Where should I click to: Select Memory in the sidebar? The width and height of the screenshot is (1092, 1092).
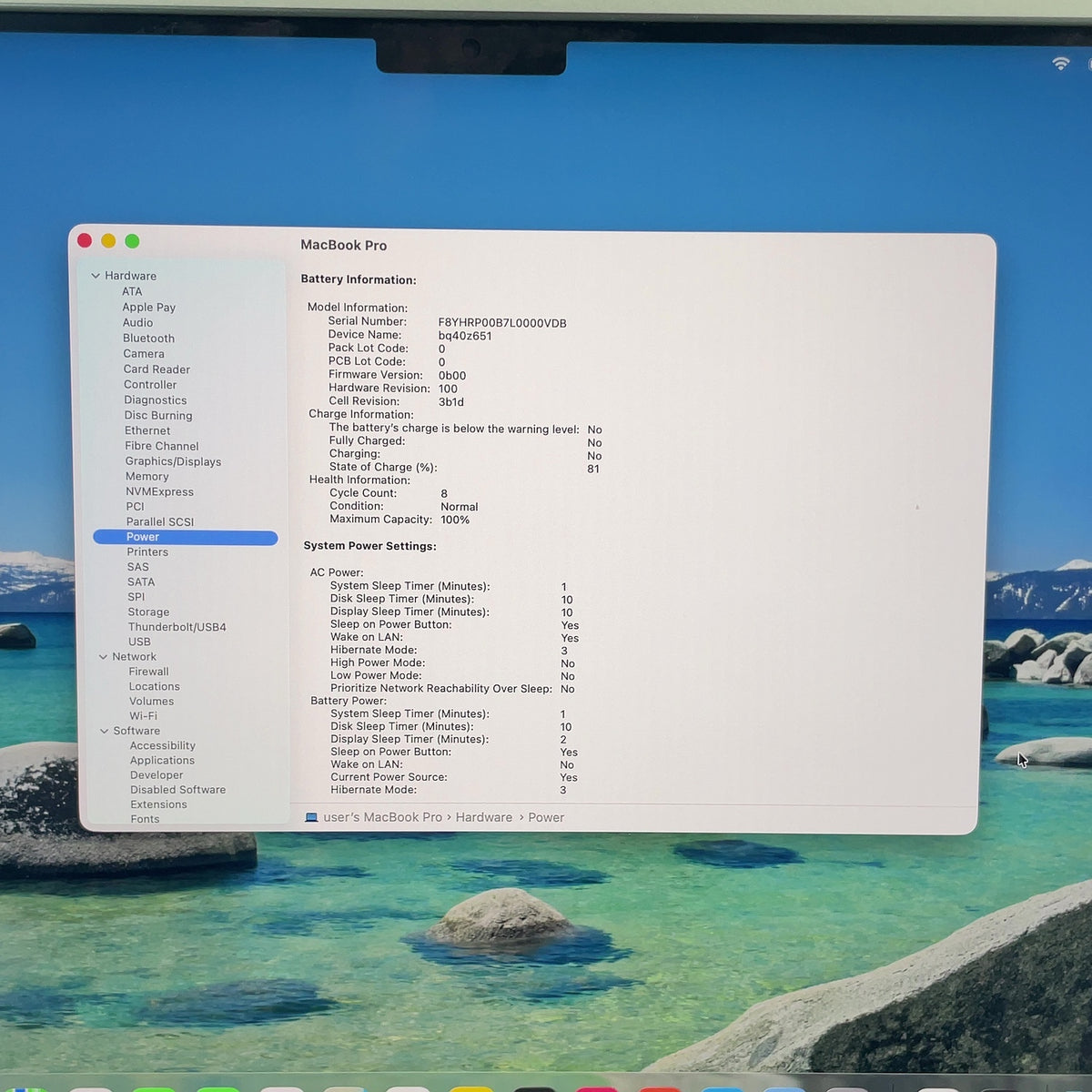[x=147, y=477]
